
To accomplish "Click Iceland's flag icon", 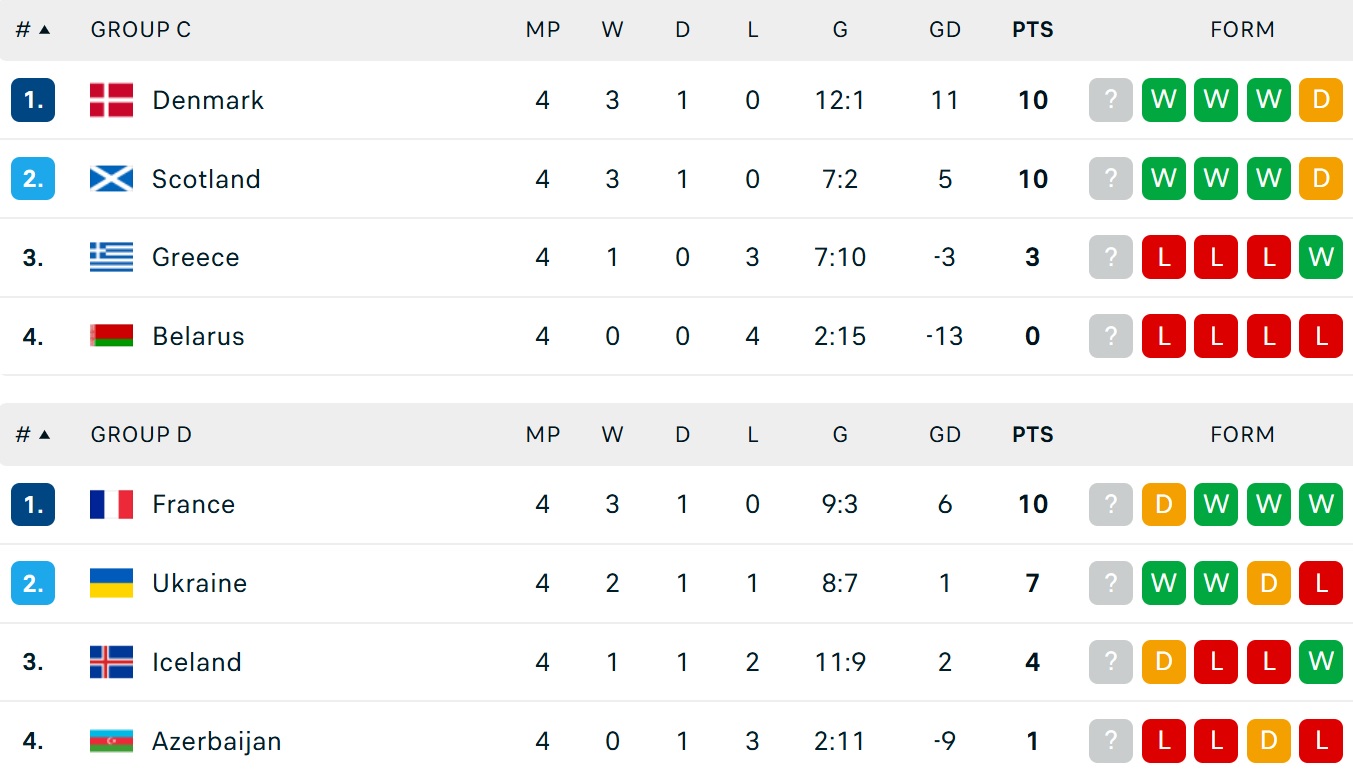I will click(x=111, y=662).
